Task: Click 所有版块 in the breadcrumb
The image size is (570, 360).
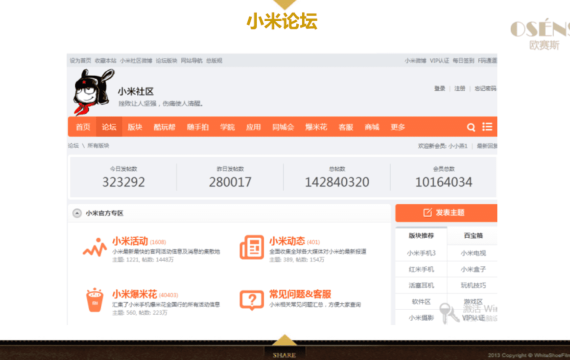Action: 98,146
